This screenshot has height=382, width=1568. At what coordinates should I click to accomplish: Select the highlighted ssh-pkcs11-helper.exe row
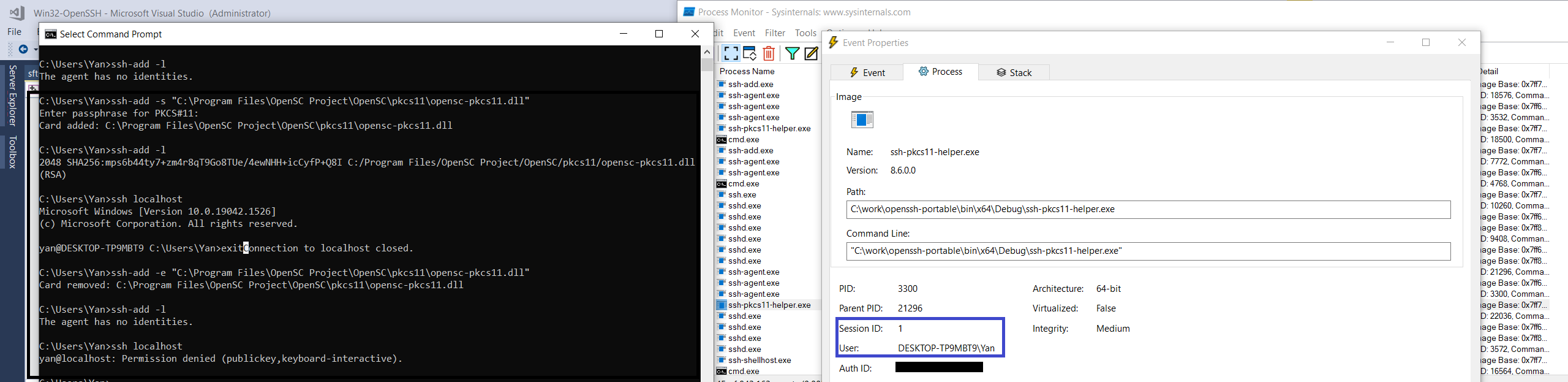(x=768, y=305)
